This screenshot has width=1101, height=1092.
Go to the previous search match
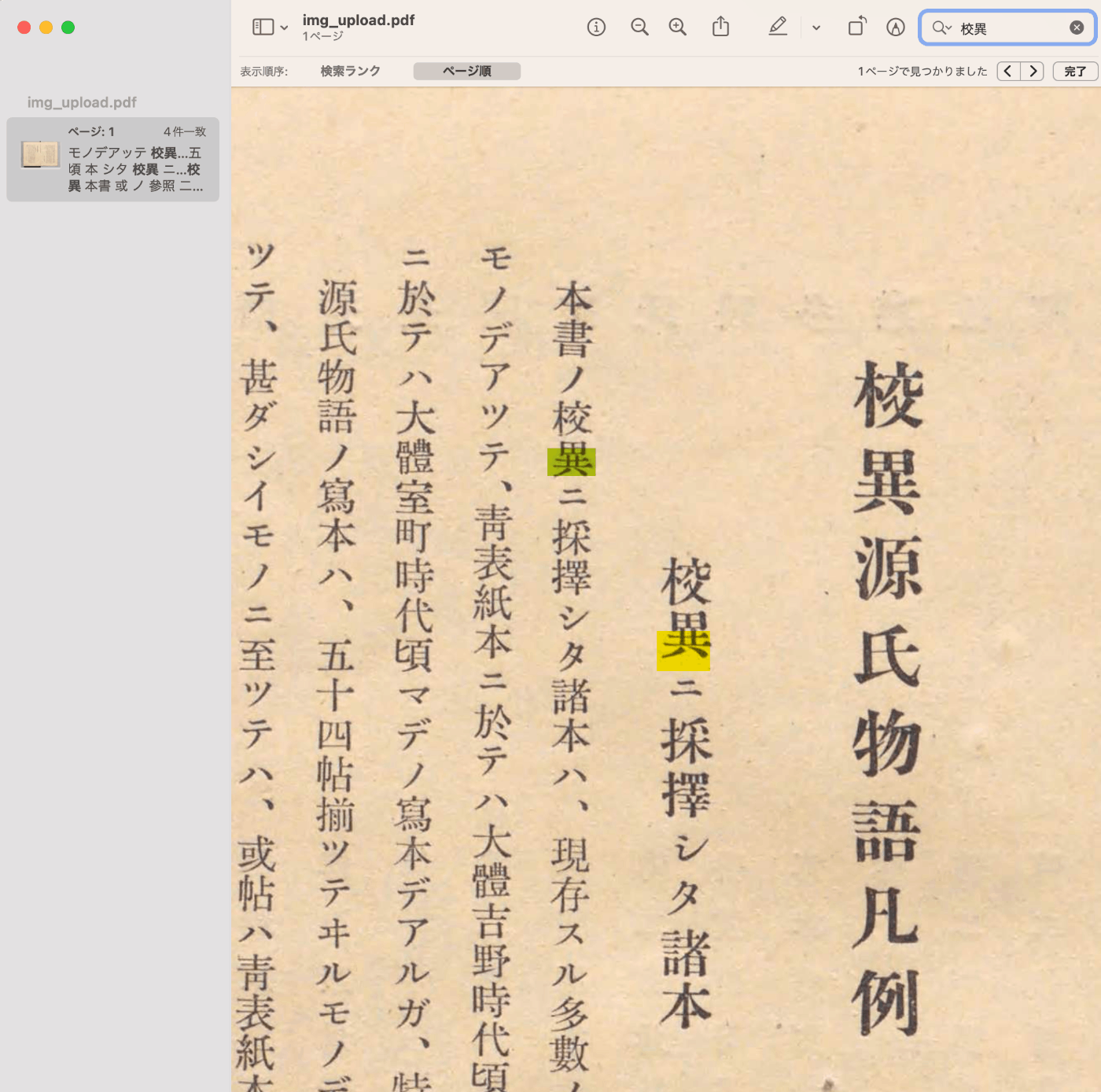coord(1008,71)
